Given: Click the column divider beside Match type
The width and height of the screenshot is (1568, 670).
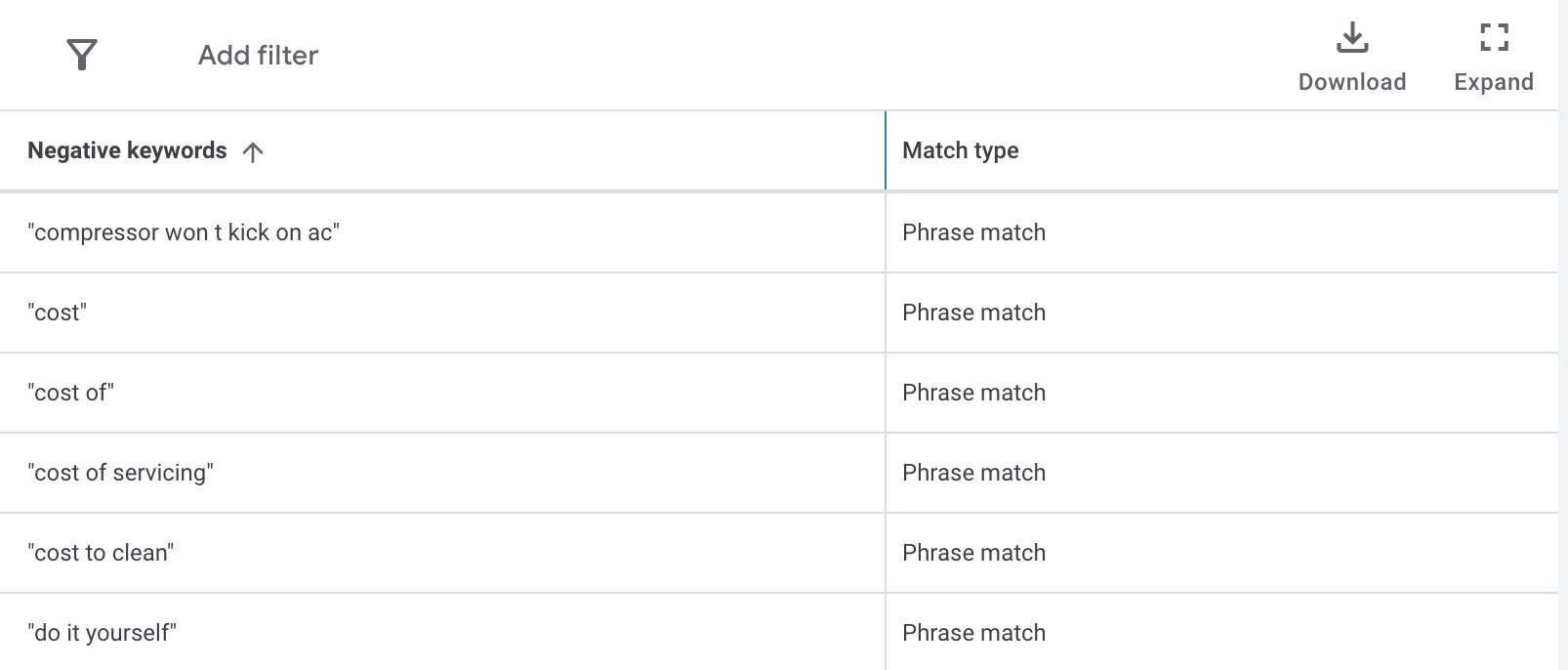Looking at the screenshot, I should tap(886, 150).
